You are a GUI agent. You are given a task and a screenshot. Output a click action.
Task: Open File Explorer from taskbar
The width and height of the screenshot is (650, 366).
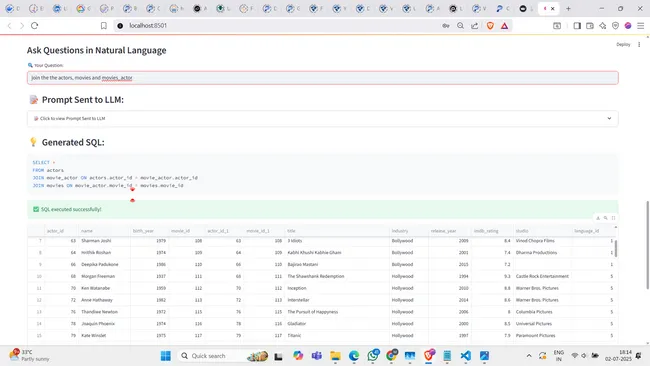tap(335, 356)
